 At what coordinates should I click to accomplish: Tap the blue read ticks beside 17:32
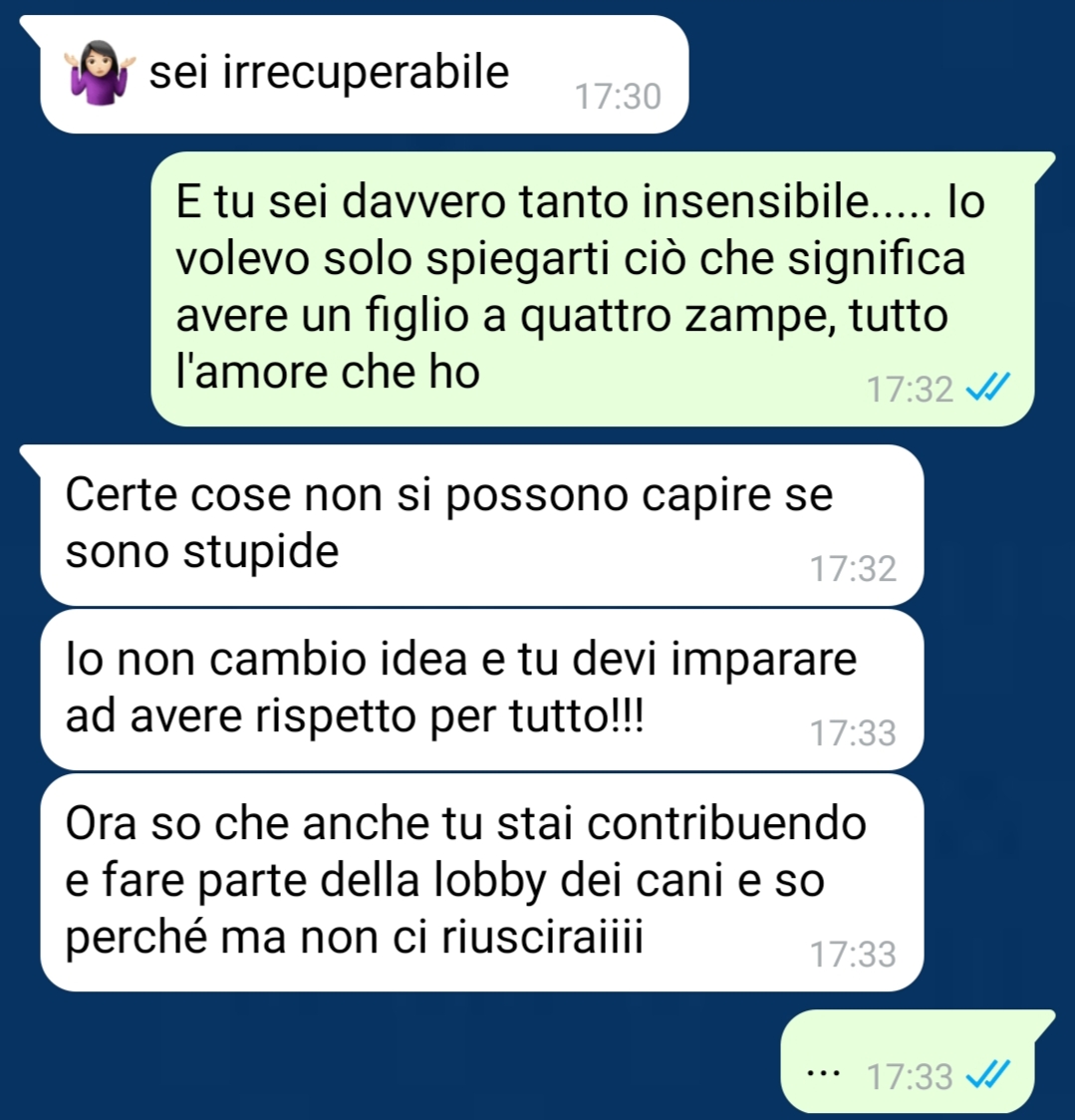click(x=987, y=388)
